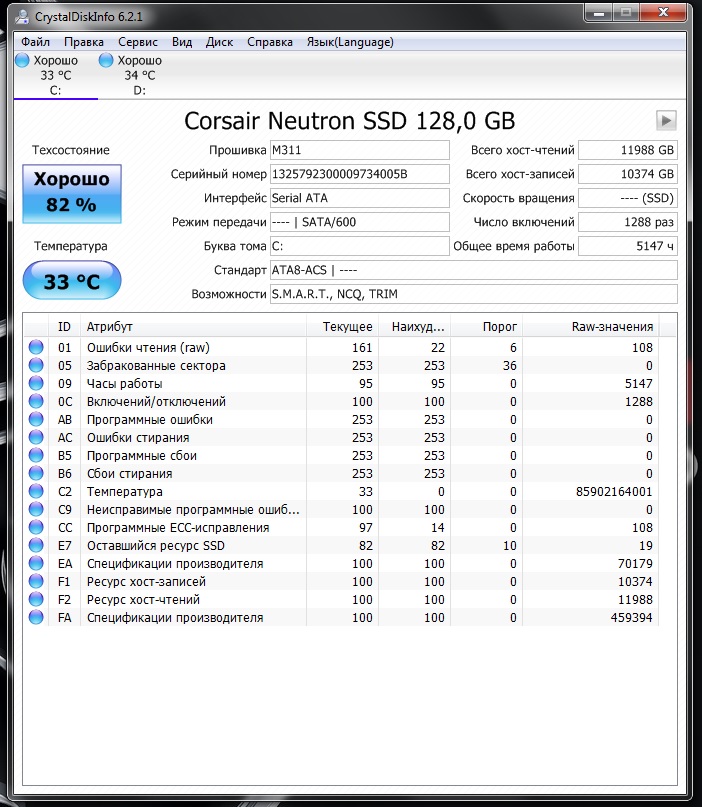
Task: Open the Диск menu
Action: (x=219, y=42)
